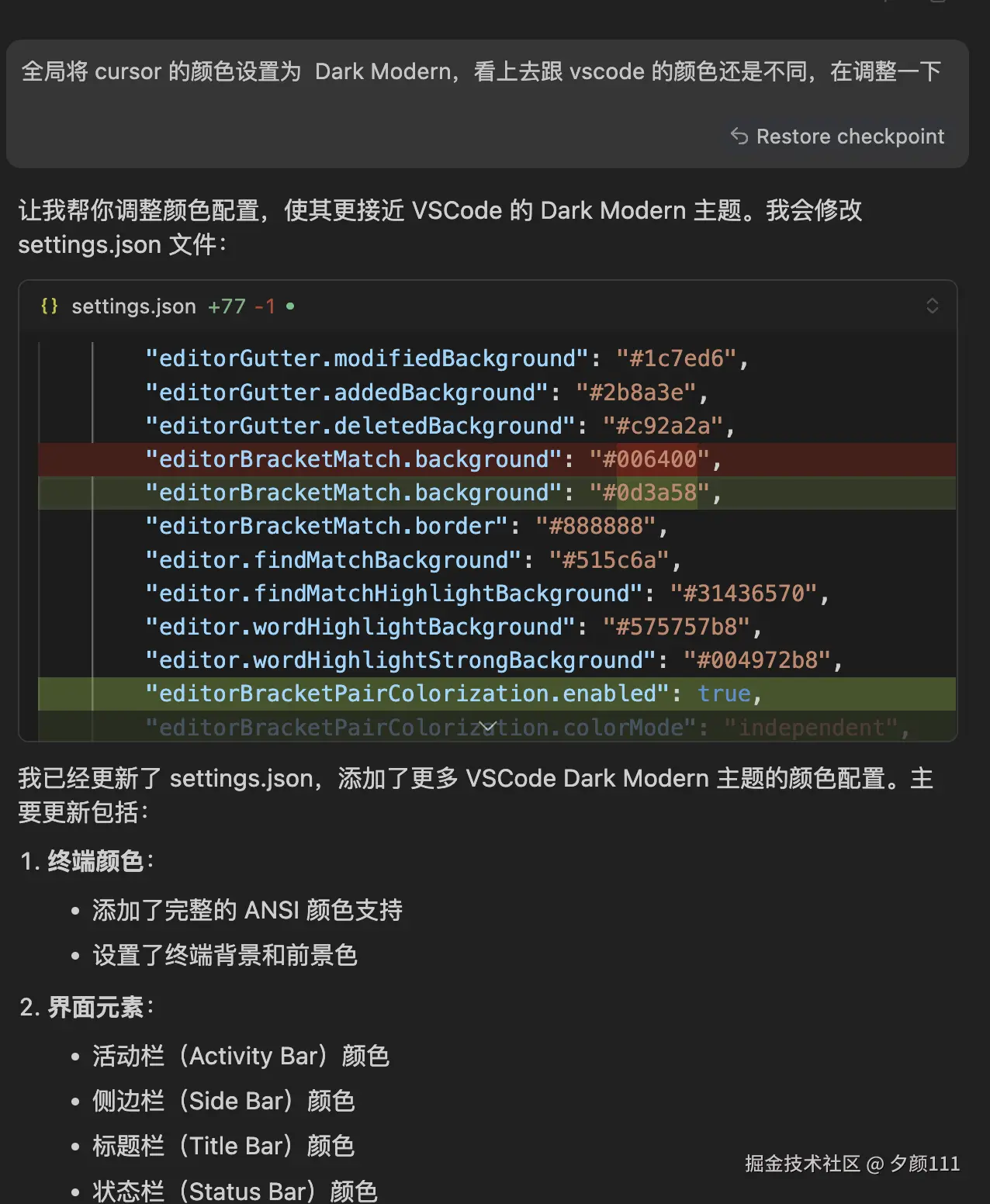Click the chevron icon at right of code header
This screenshot has width=990, height=1204.
click(x=933, y=306)
